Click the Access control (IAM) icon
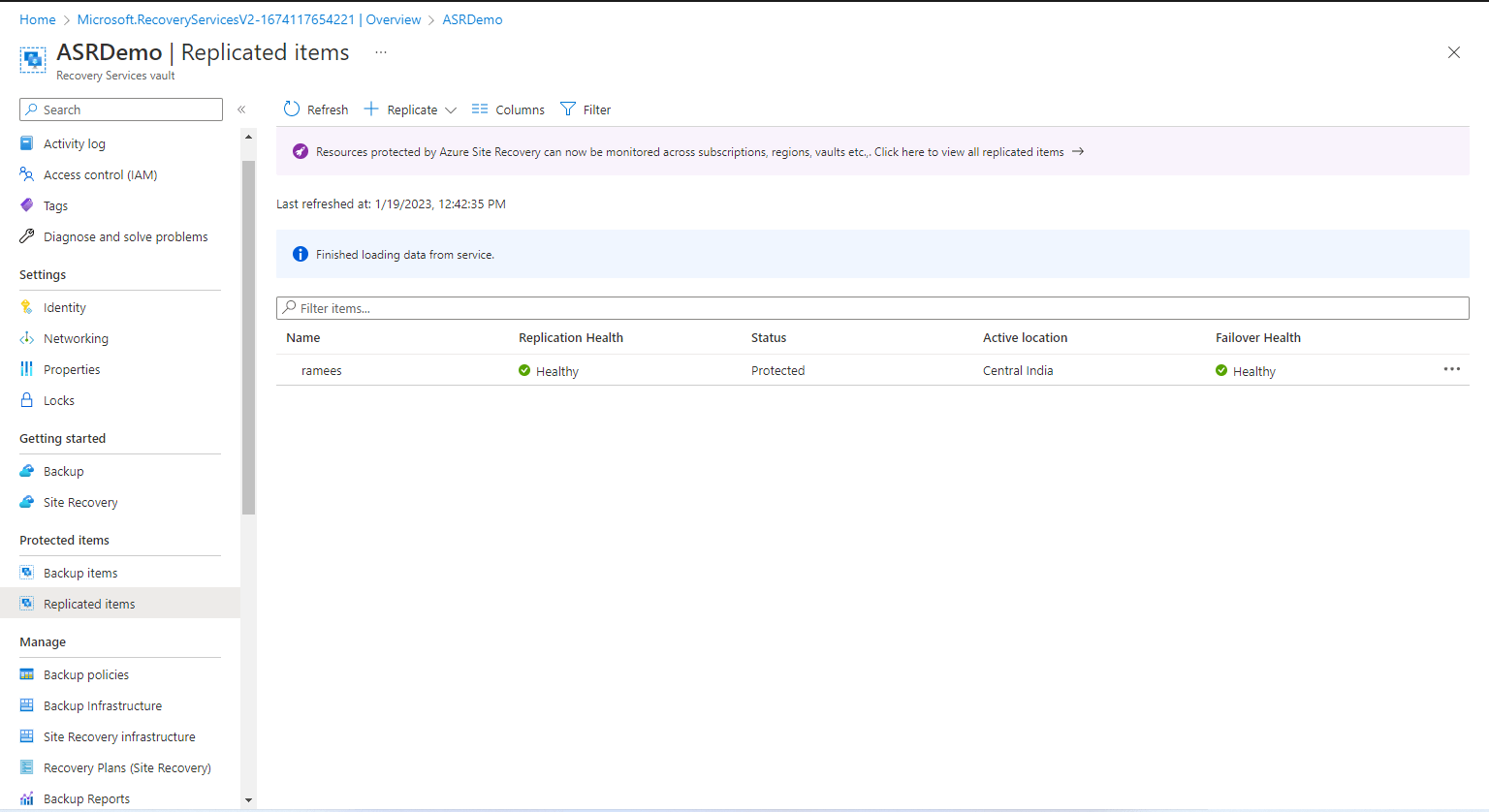Image resolution: width=1489 pixels, height=812 pixels. 27,174
